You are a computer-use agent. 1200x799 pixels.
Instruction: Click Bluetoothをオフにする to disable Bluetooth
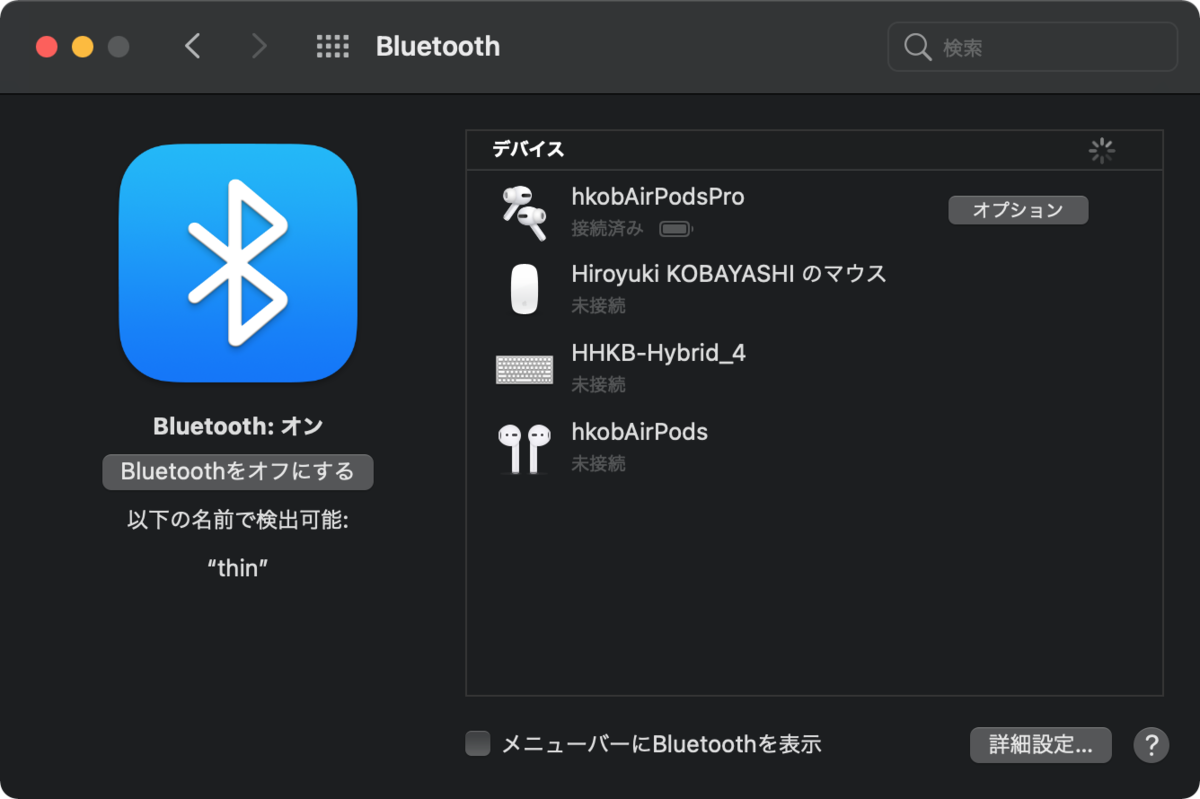coord(237,472)
